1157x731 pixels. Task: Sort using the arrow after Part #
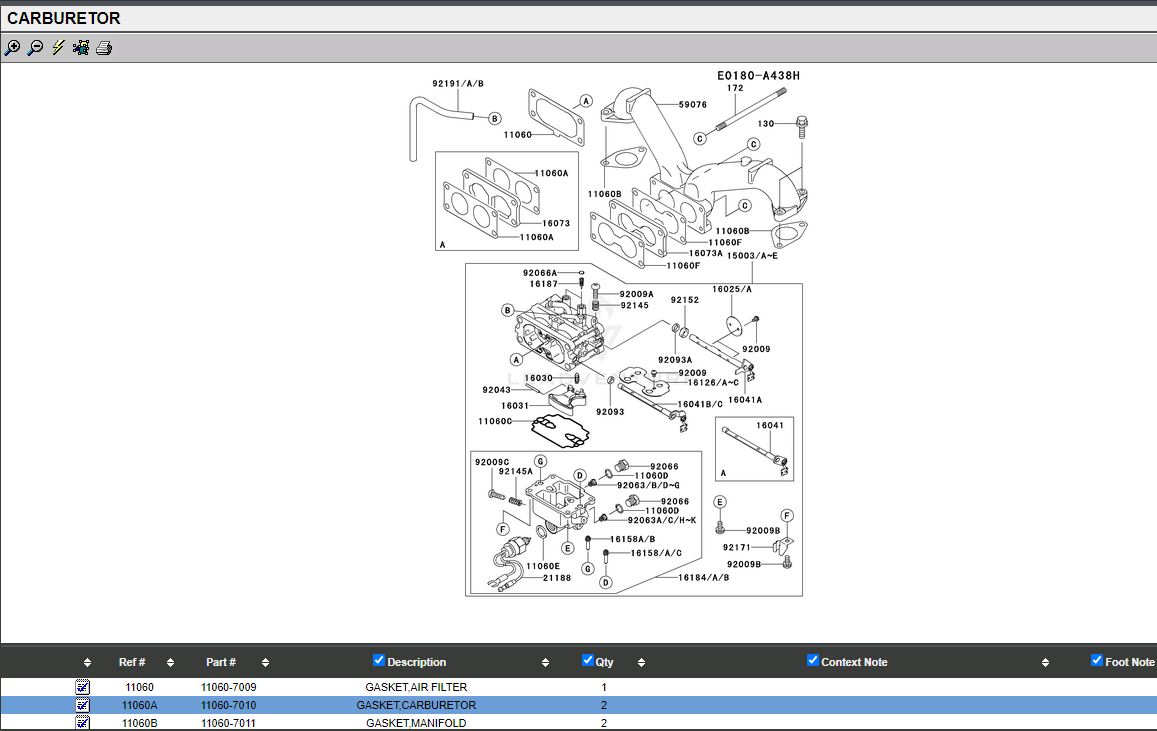coord(265,662)
